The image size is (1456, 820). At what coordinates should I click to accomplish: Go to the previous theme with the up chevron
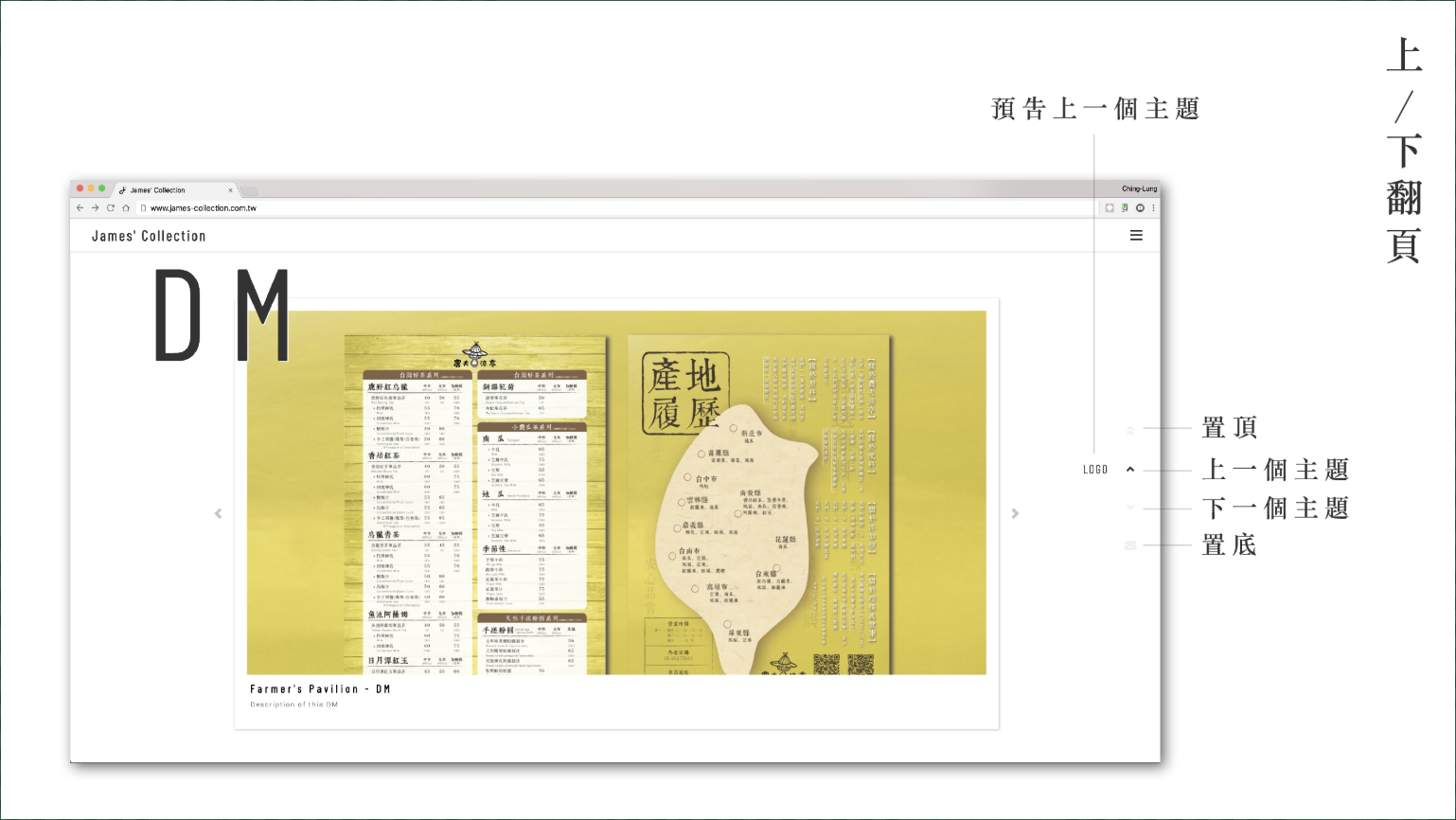(1130, 469)
